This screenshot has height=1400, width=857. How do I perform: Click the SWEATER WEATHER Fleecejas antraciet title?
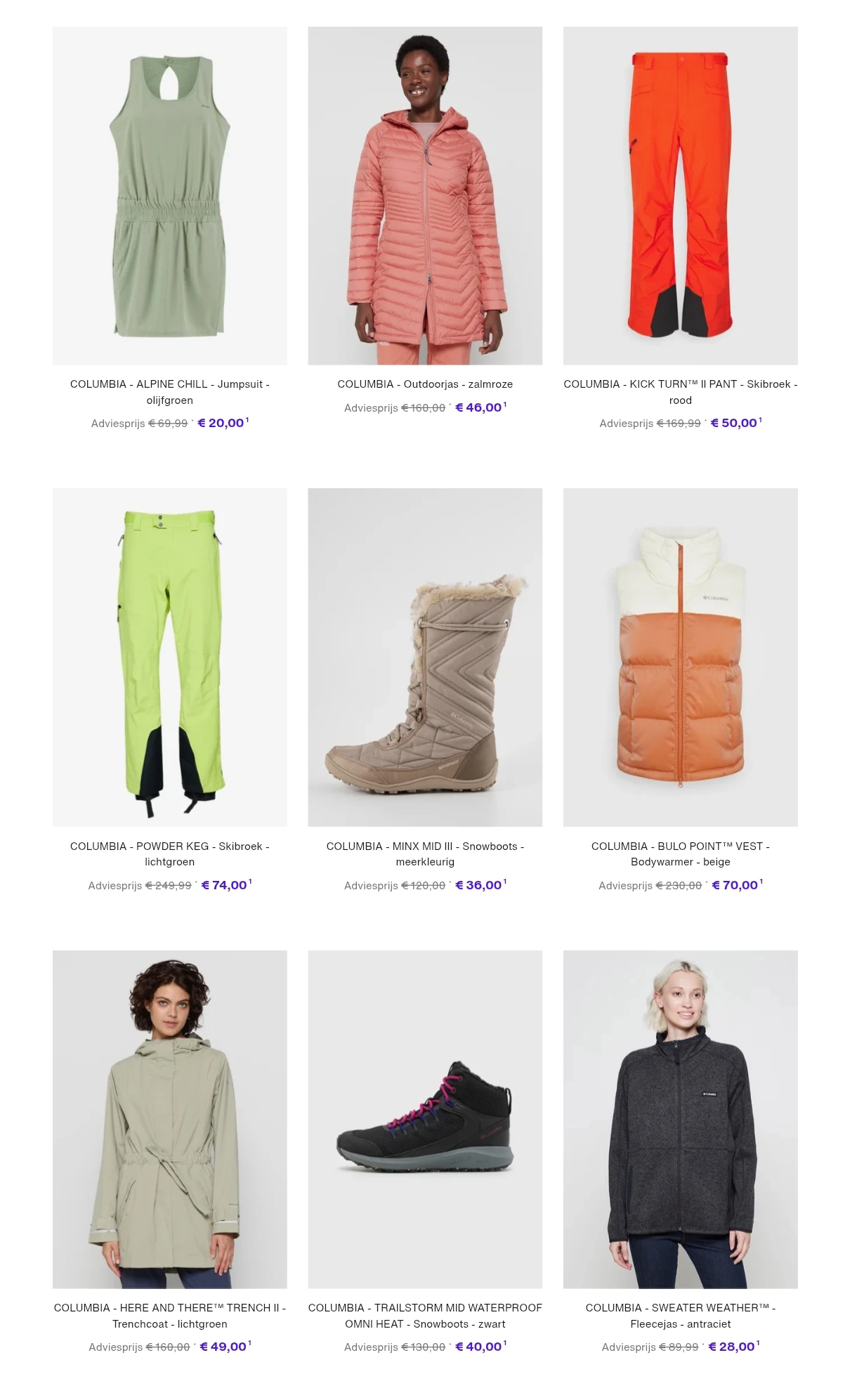coord(680,1316)
